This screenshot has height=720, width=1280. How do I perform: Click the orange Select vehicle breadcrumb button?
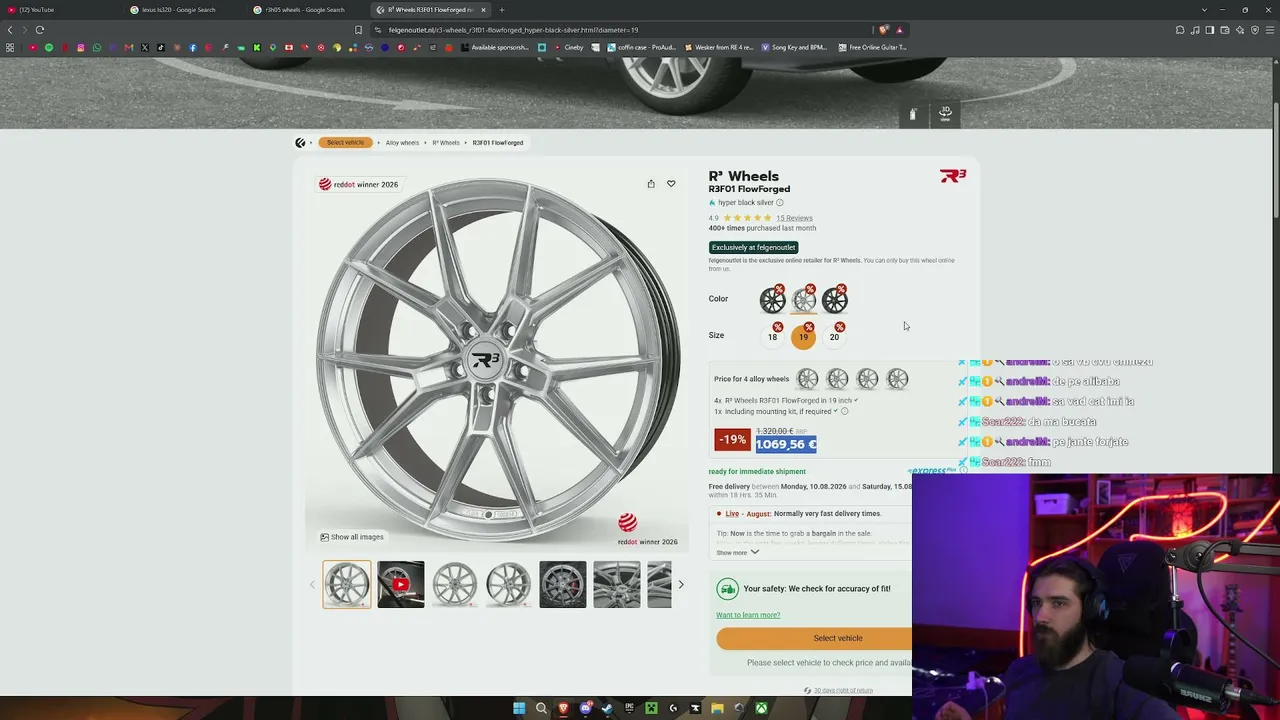tap(345, 143)
